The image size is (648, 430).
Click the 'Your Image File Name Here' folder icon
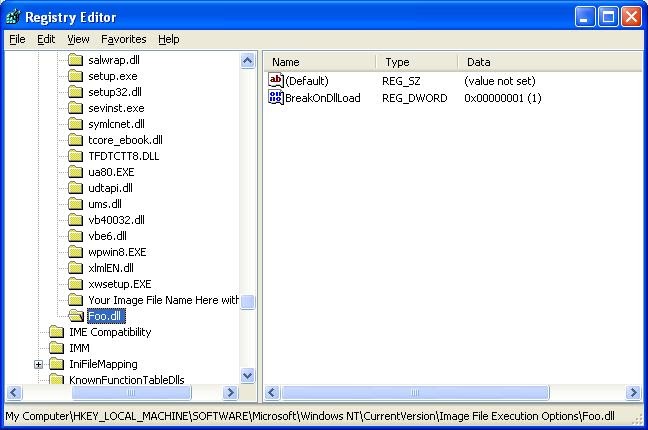click(75, 300)
